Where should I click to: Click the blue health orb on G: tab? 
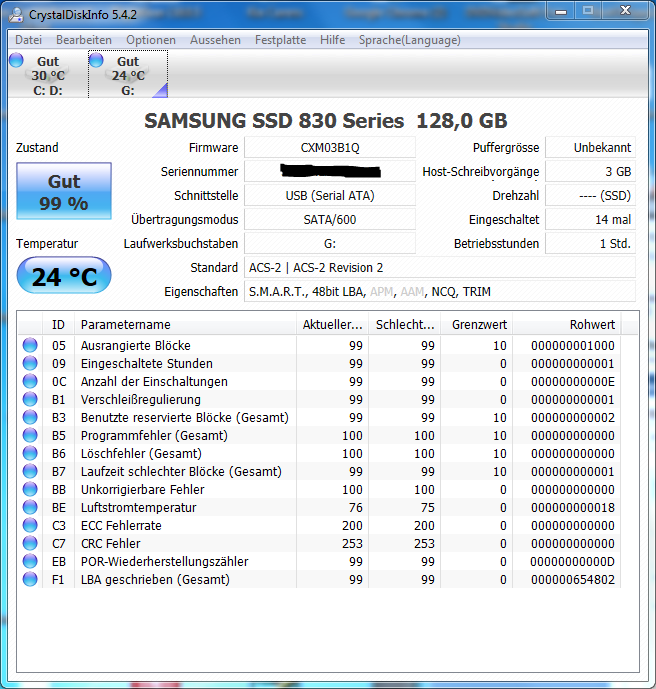(96, 60)
